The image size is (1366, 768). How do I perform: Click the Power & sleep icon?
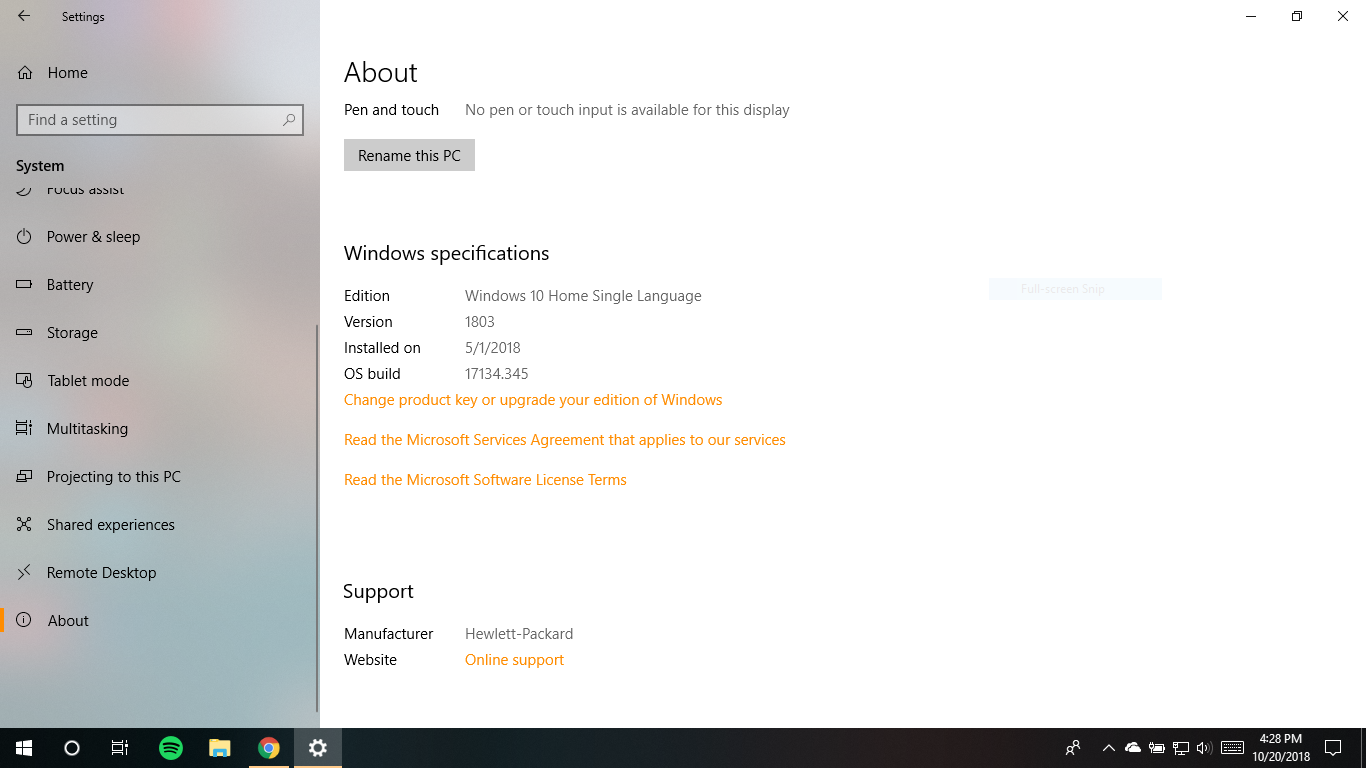(x=25, y=237)
